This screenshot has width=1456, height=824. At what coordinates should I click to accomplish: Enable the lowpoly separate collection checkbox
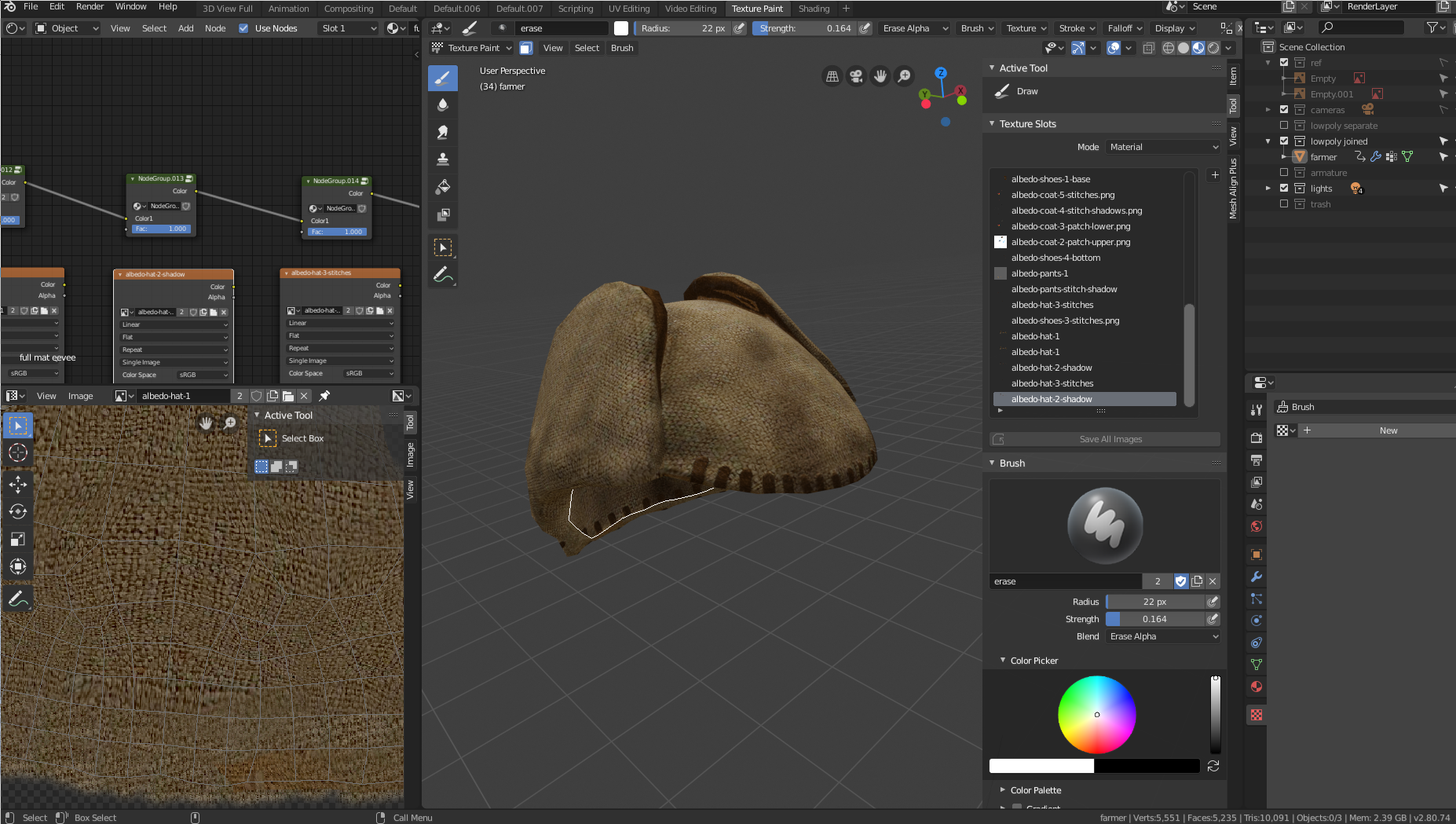1284,126
